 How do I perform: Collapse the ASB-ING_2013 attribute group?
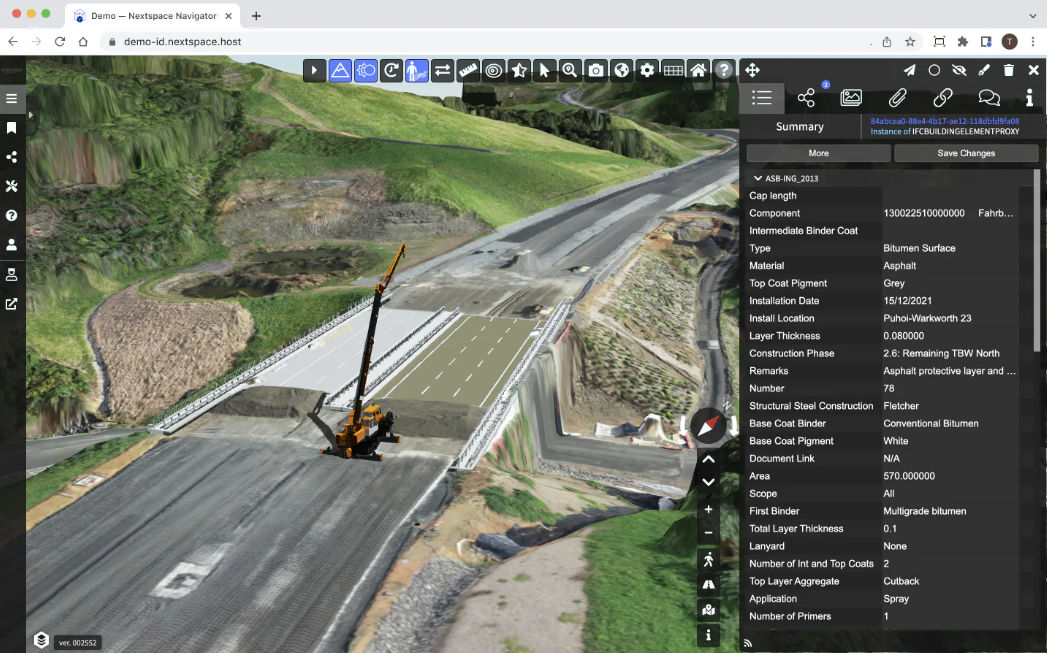tap(758, 179)
